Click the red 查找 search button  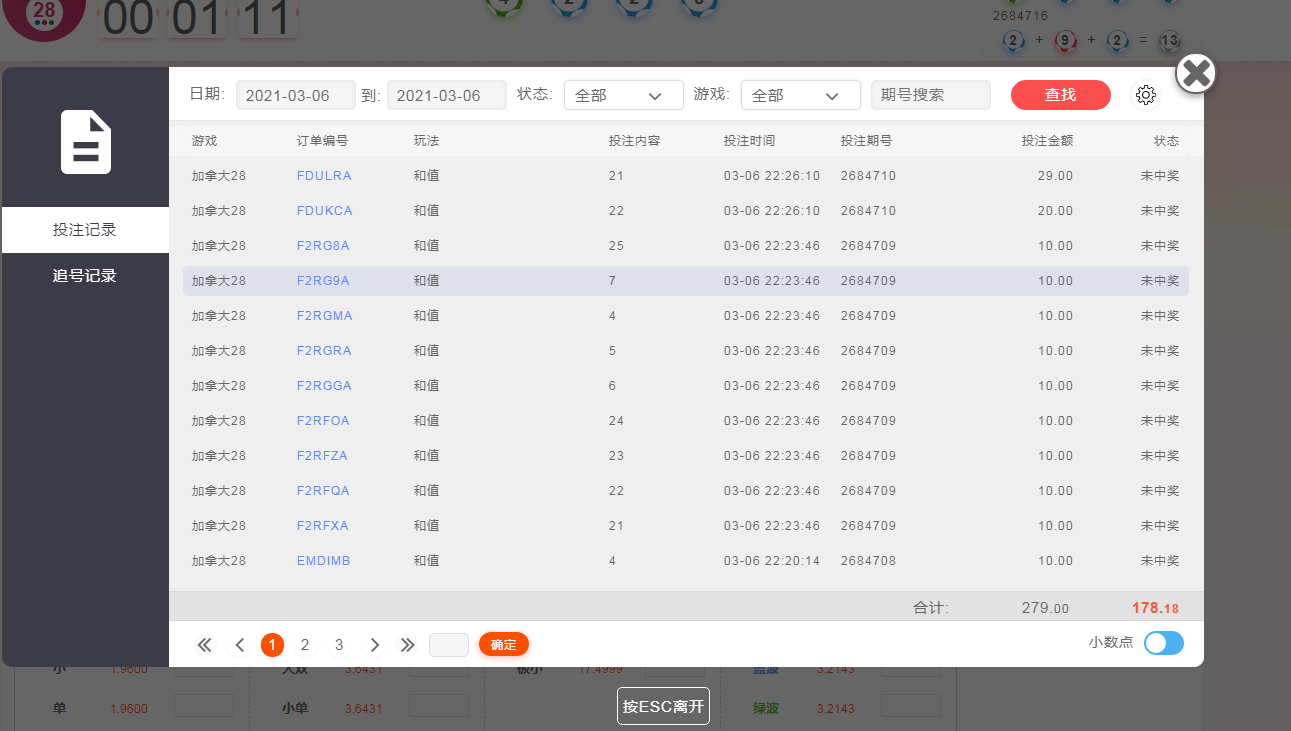(1060, 95)
